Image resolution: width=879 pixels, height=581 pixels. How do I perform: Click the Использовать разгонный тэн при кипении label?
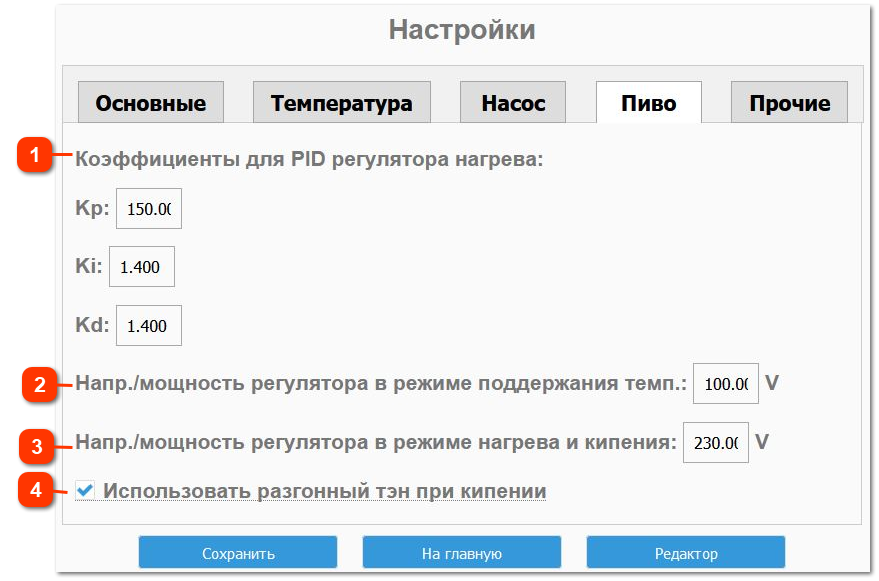[325, 491]
